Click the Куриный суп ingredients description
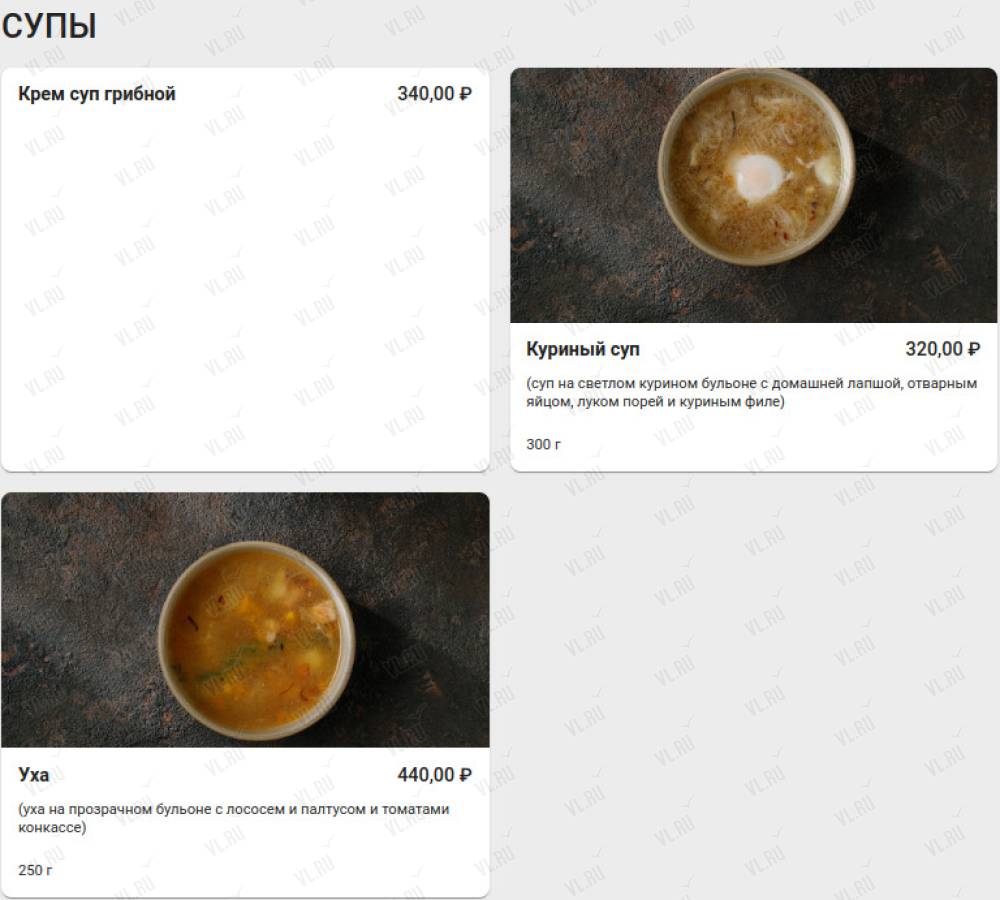Image resolution: width=1000 pixels, height=900 pixels. (751, 392)
